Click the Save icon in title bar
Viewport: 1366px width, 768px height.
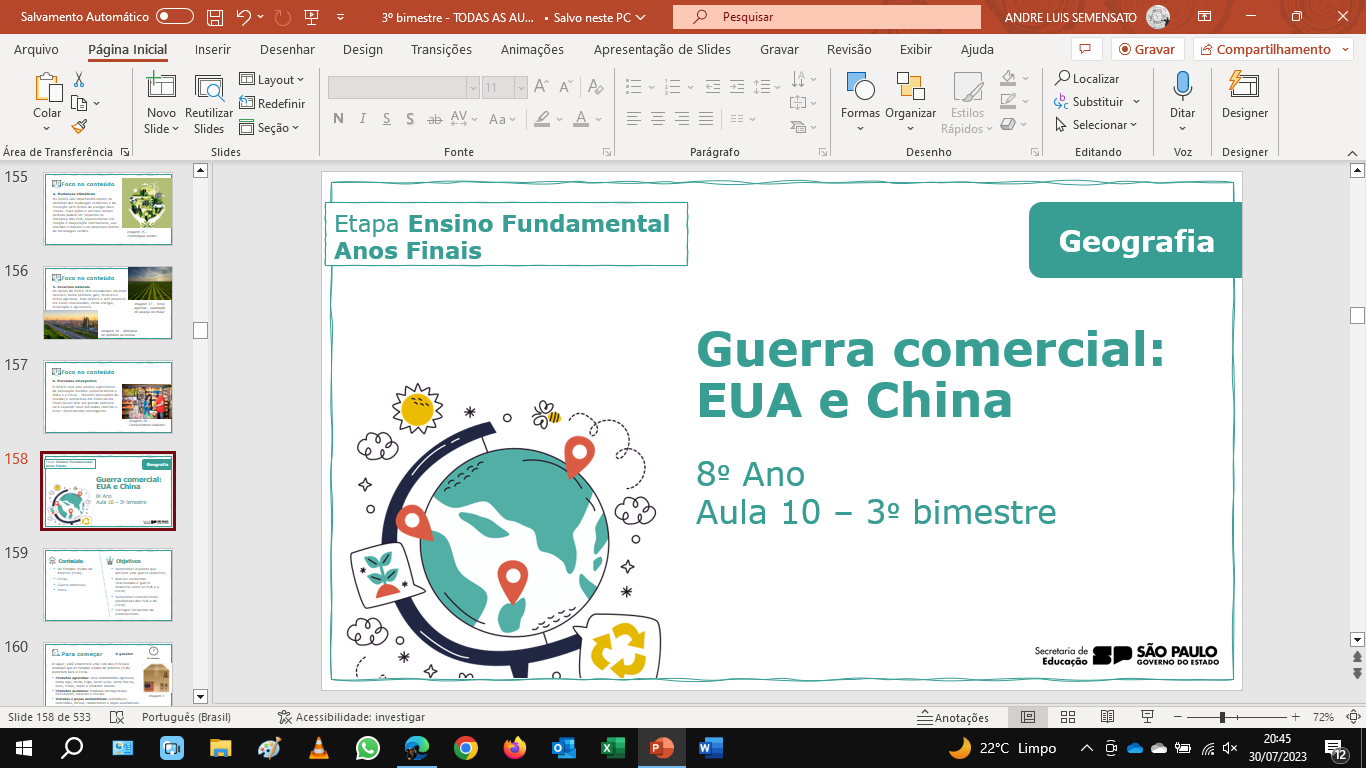pos(215,17)
